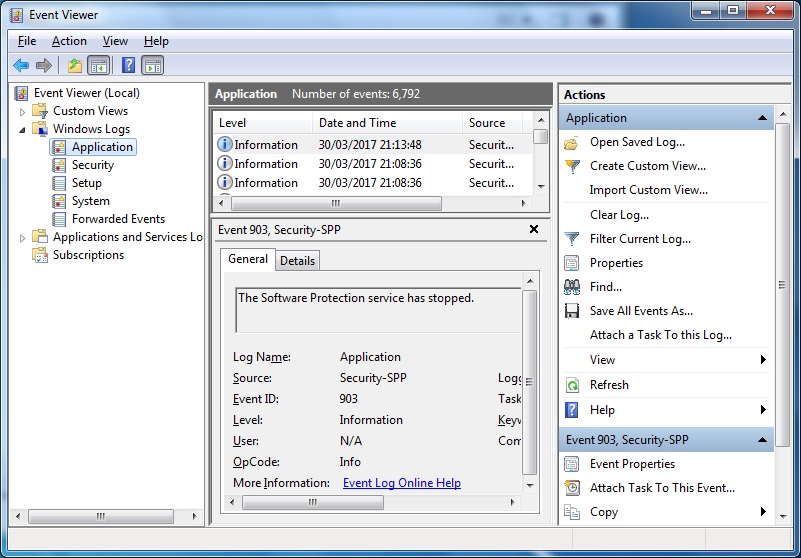
Task: Click info icon of the 21:13:48 event
Action: point(224,145)
